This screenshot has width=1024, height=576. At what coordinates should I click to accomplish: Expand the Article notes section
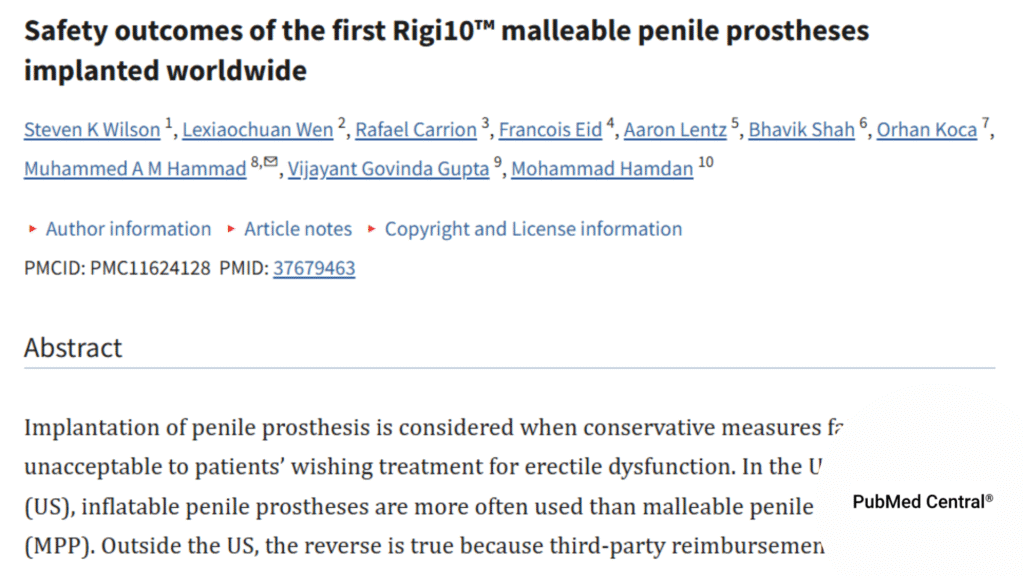(298, 229)
